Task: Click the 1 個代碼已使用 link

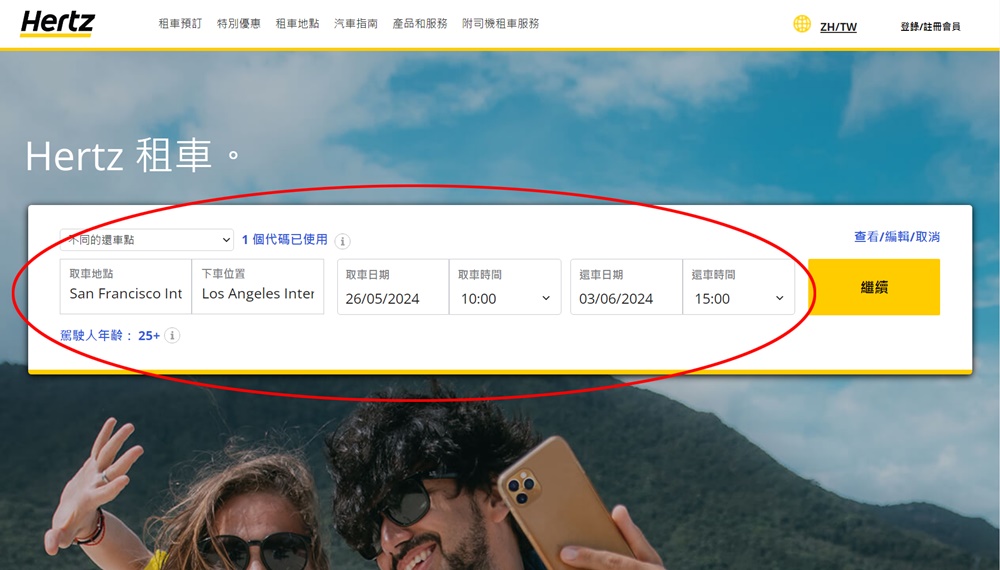Action: coord(284,240)
